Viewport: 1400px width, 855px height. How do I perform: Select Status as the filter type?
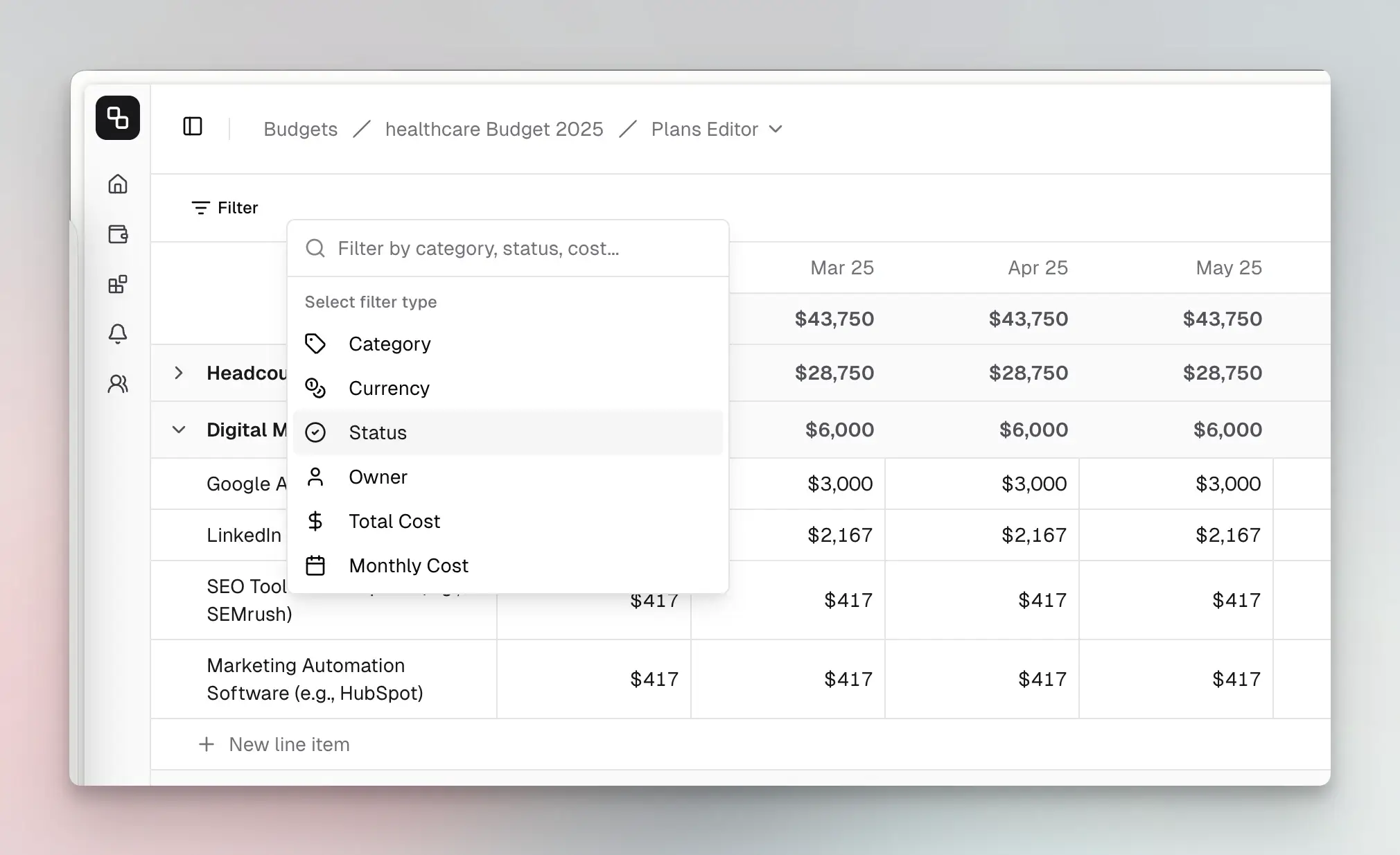point(378,432)
